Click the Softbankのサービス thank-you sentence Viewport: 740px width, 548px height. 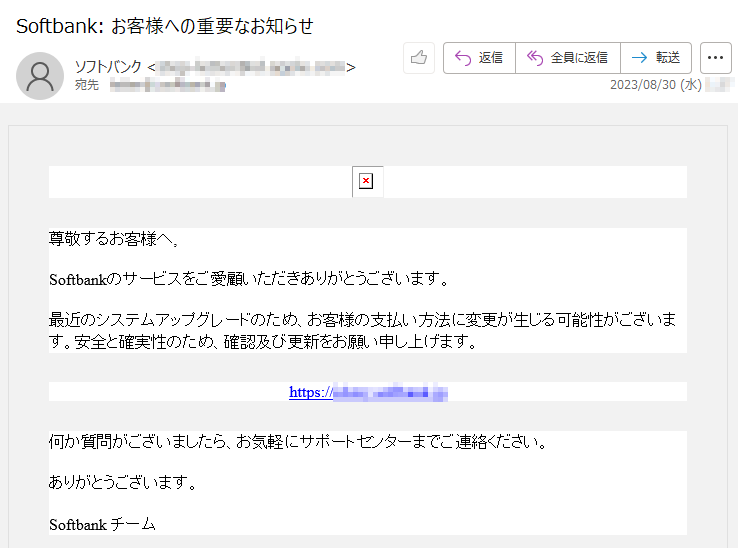point(249,279)
